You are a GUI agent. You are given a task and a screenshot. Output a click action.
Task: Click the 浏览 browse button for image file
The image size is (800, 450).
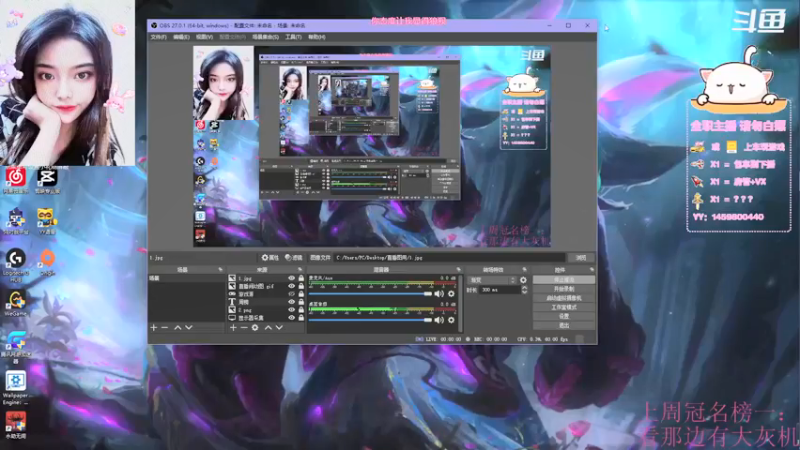(x=581, y=258)
